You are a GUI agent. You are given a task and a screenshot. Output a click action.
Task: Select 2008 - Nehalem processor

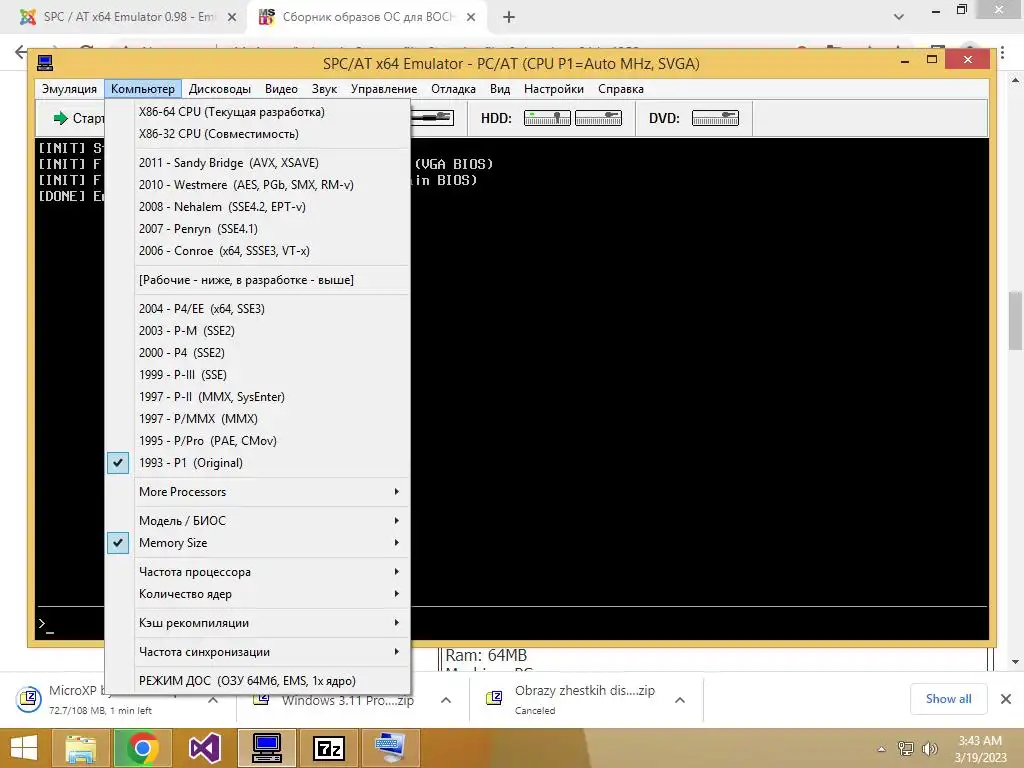(x=257, y=206)
